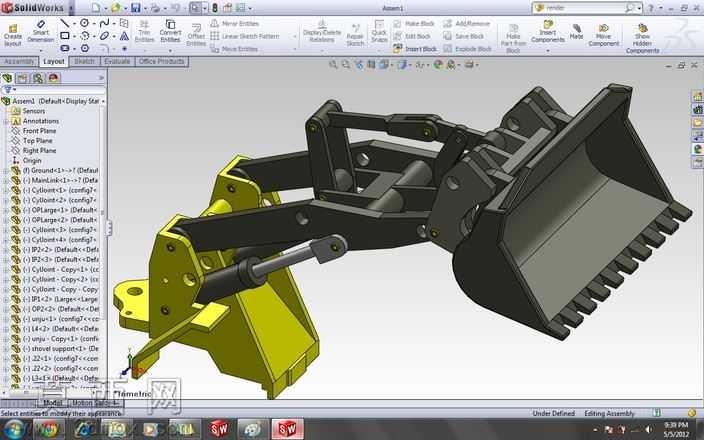Switch to the Assembly tab
Image resolution: width=704 pixels, height=440 pixels.
(19, 62)
